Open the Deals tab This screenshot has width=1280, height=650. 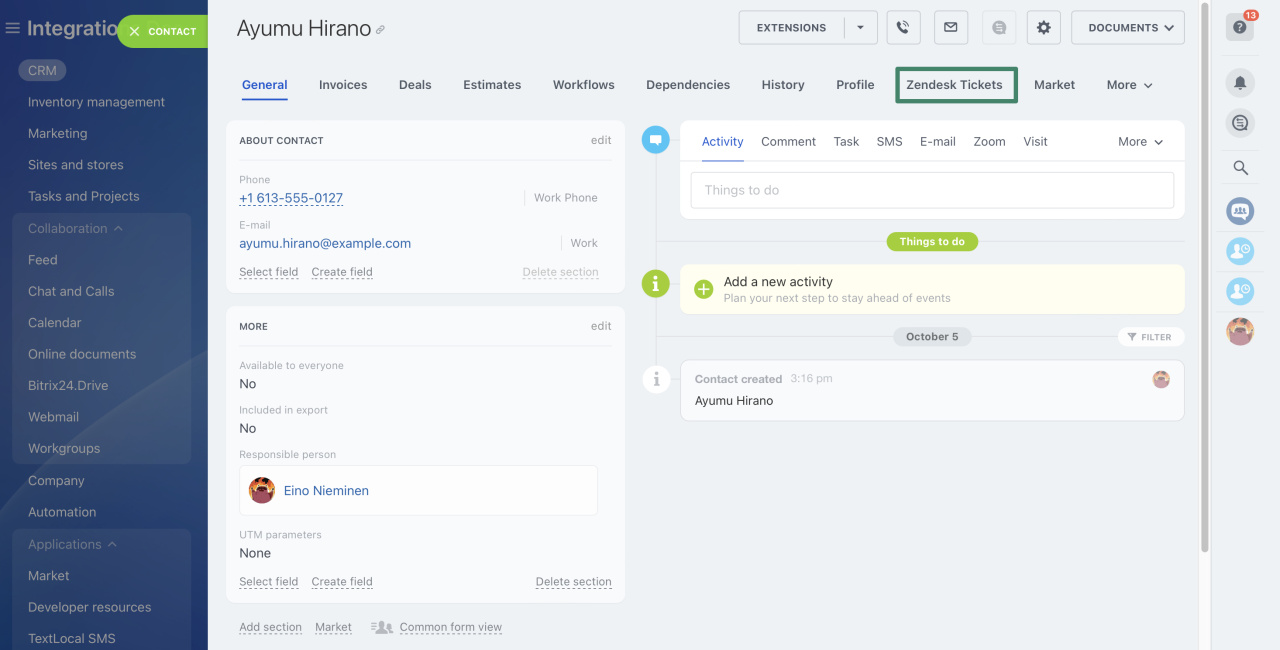415,85
